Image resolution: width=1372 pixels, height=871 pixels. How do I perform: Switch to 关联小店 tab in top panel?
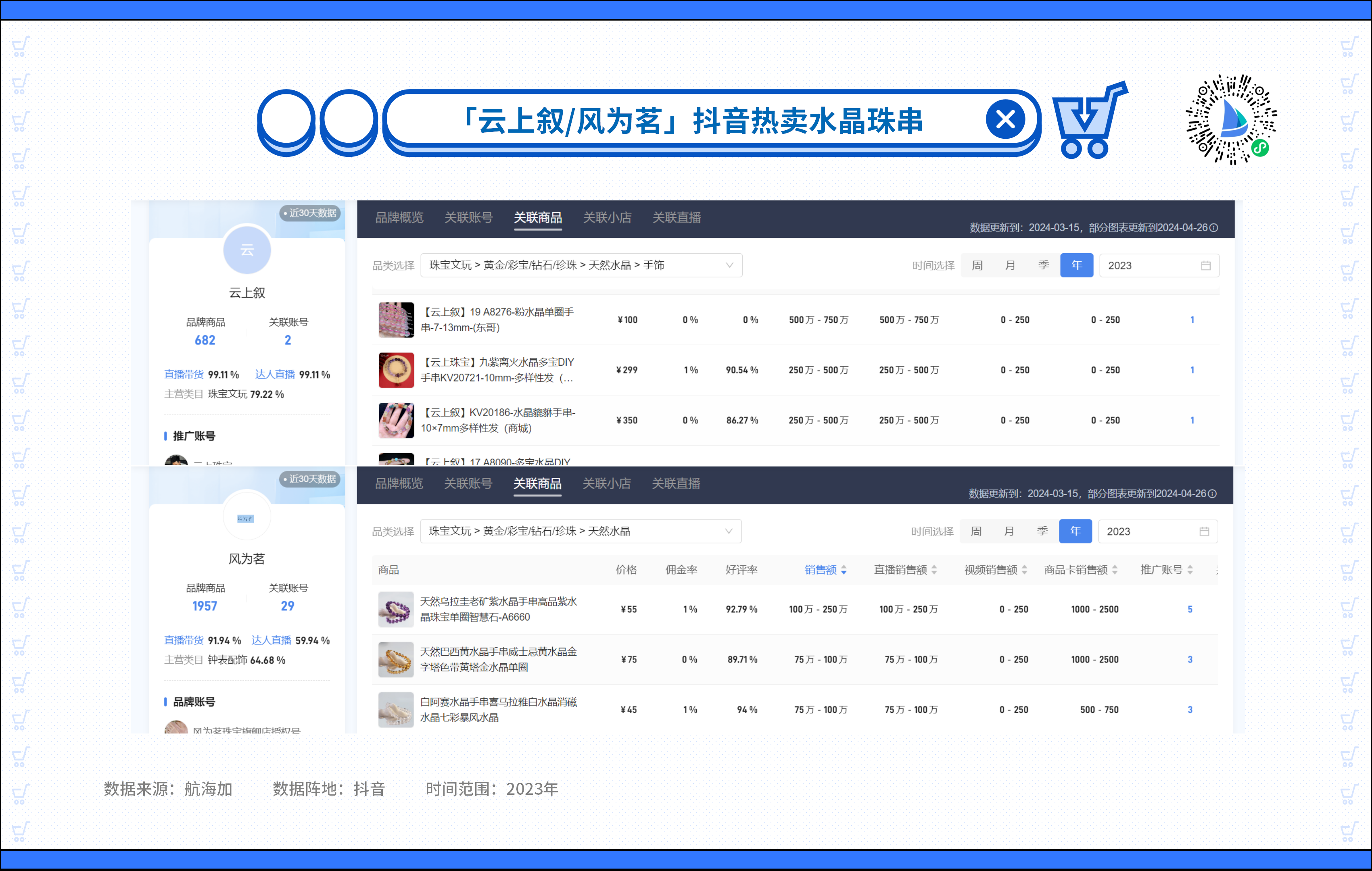(607, 218)
